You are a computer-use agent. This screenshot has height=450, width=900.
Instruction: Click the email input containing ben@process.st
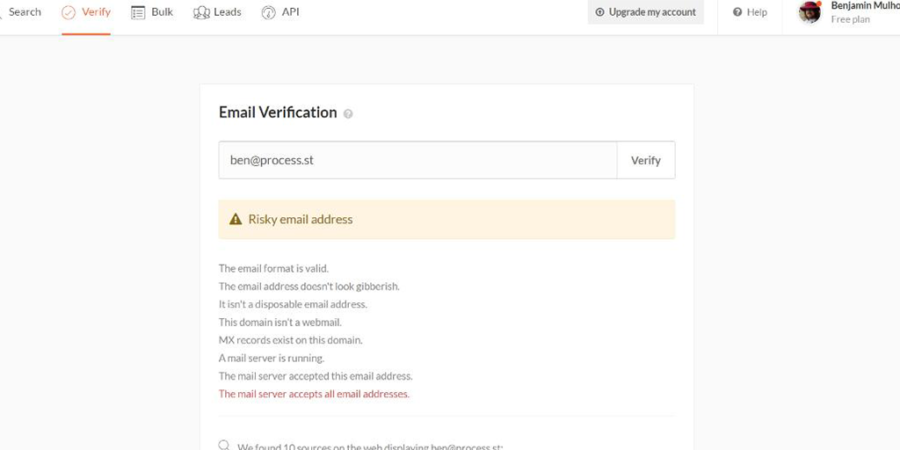click(x=418, y=160)
